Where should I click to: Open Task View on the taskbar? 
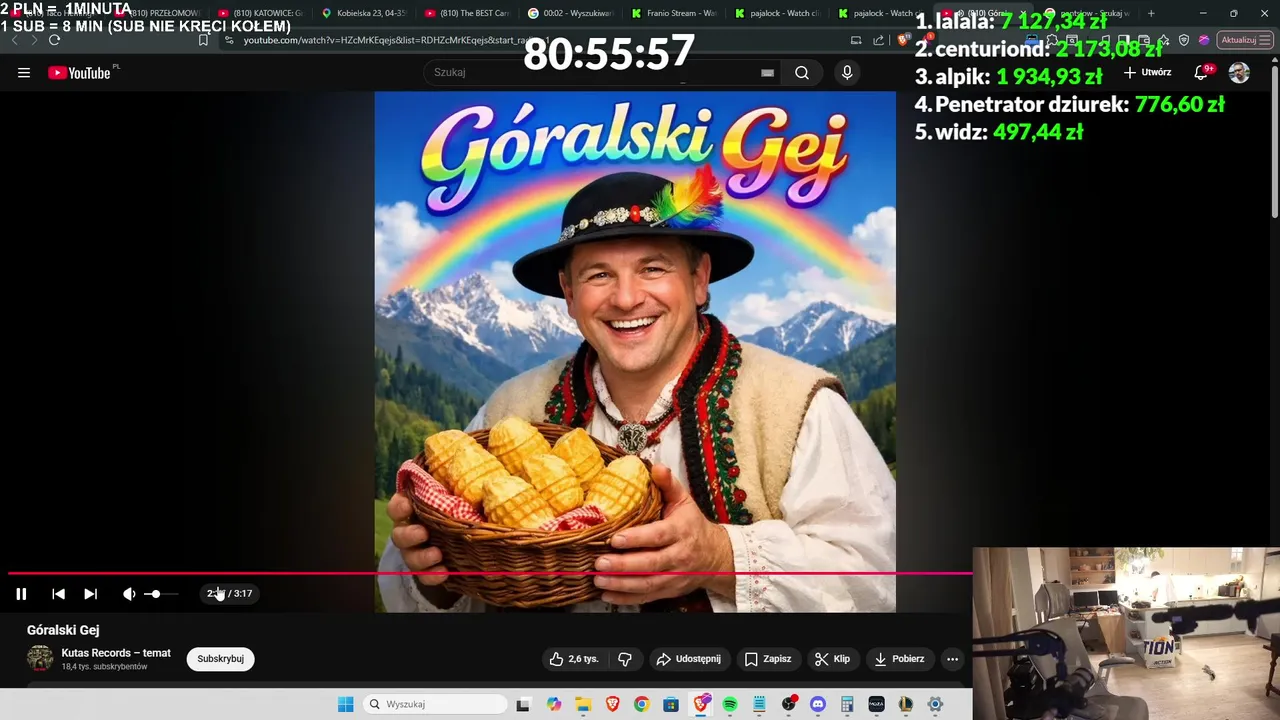[523, 704]
